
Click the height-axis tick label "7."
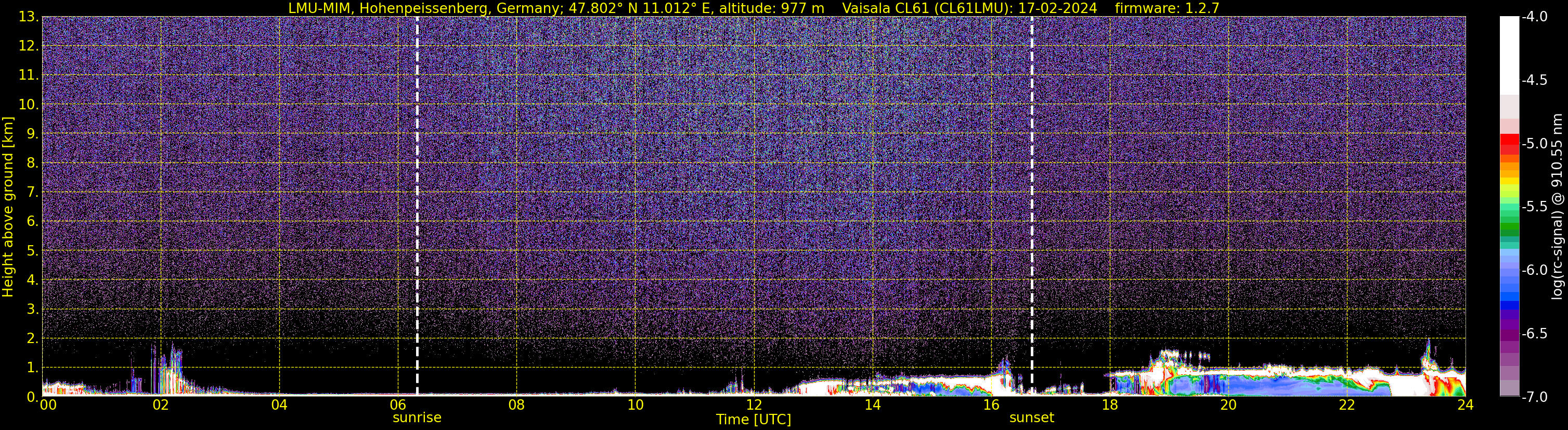pyautogui.click(x=33, y=193)
